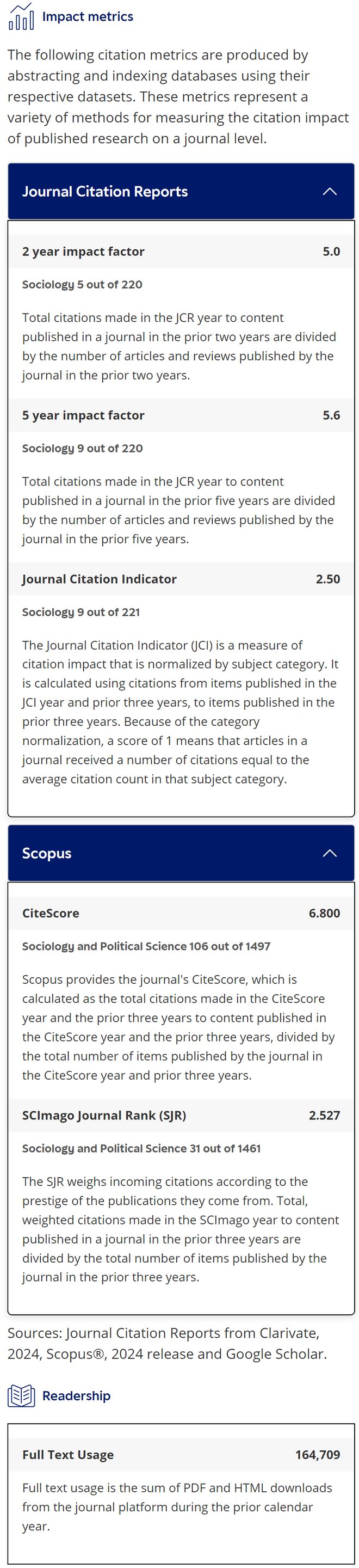Click the 5.6 impact factor value
359x1568 pixels.
click(331, 416)
